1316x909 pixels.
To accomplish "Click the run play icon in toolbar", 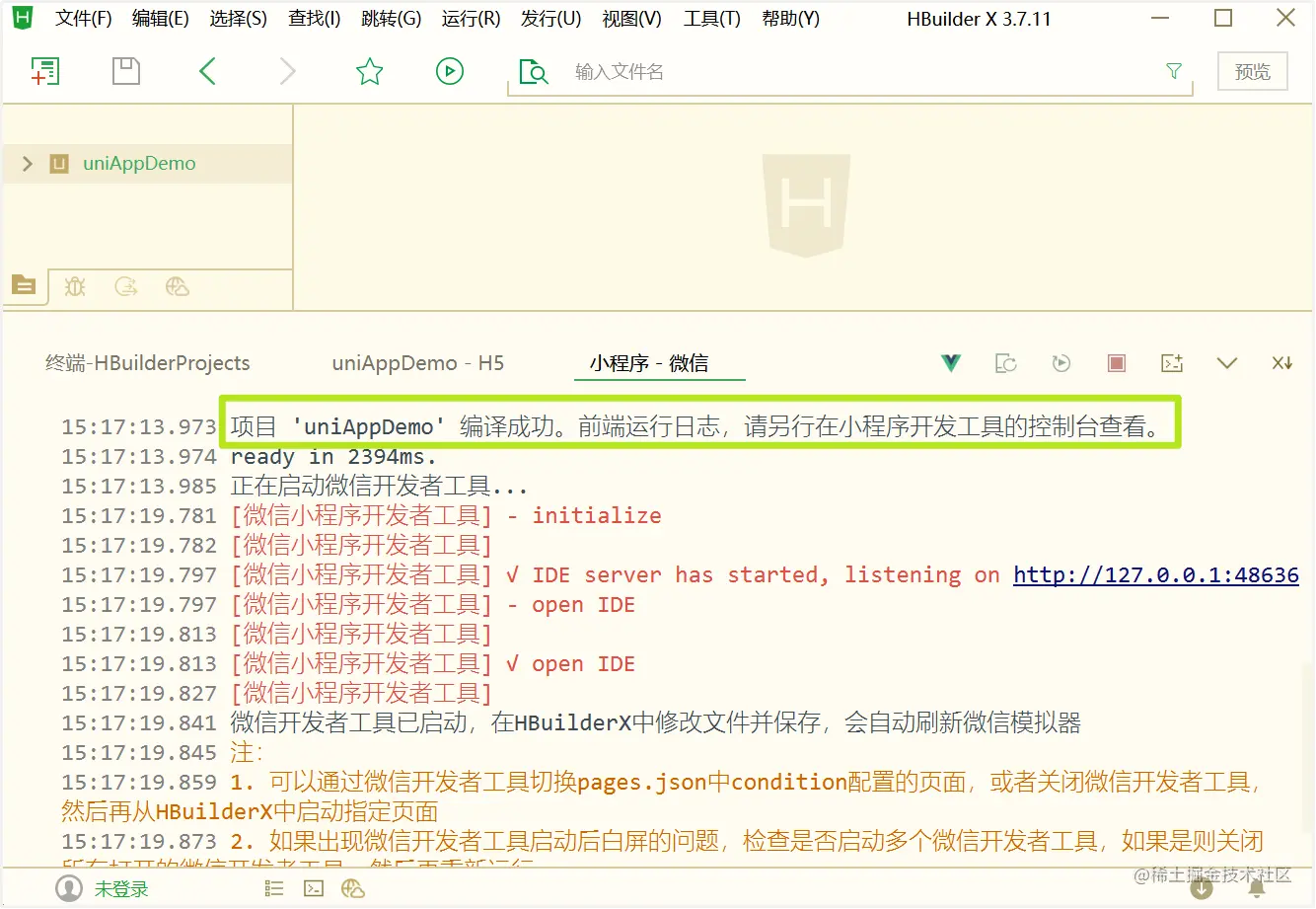I will [450, 71].
